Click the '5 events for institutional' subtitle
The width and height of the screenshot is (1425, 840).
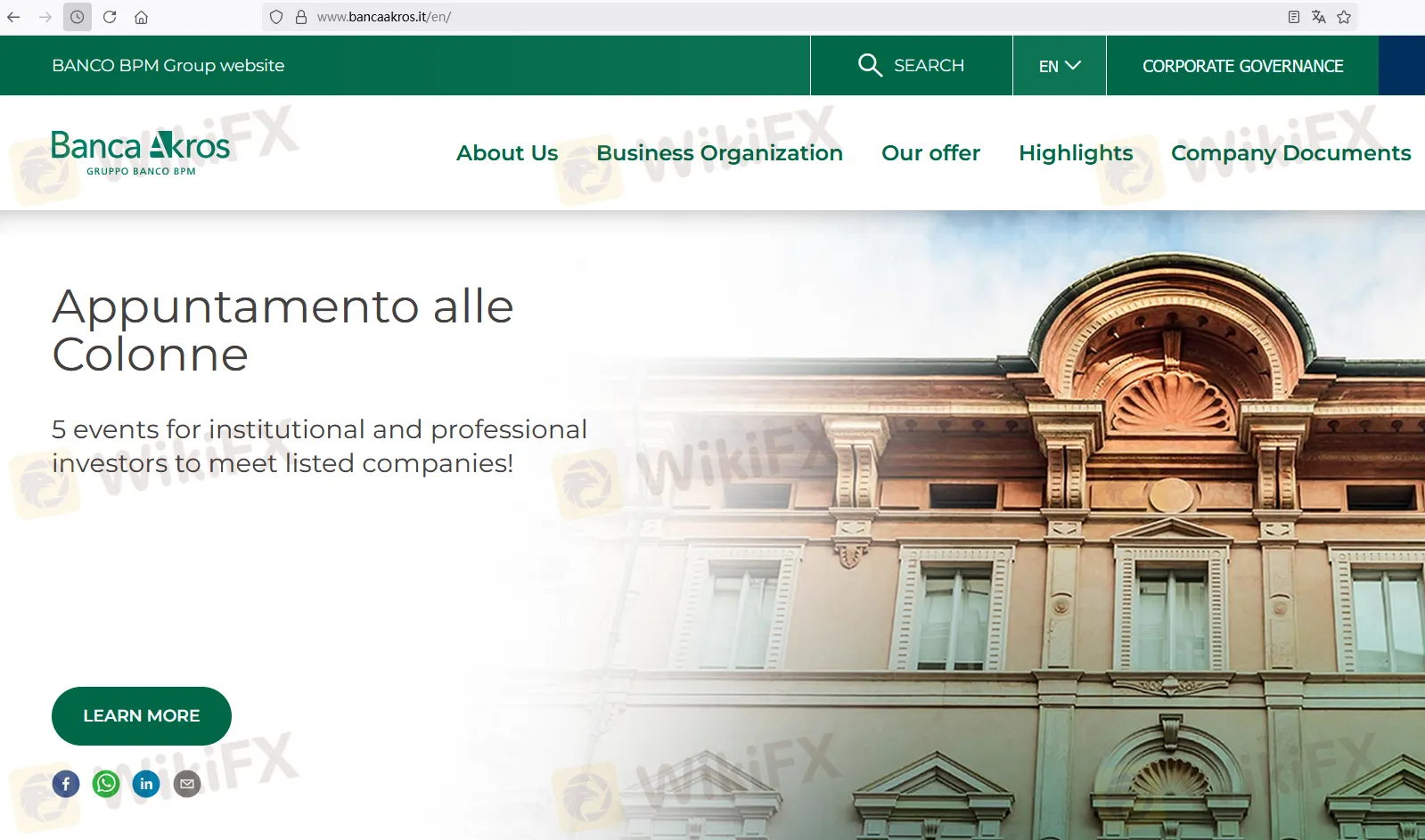[x=319, y=446]
